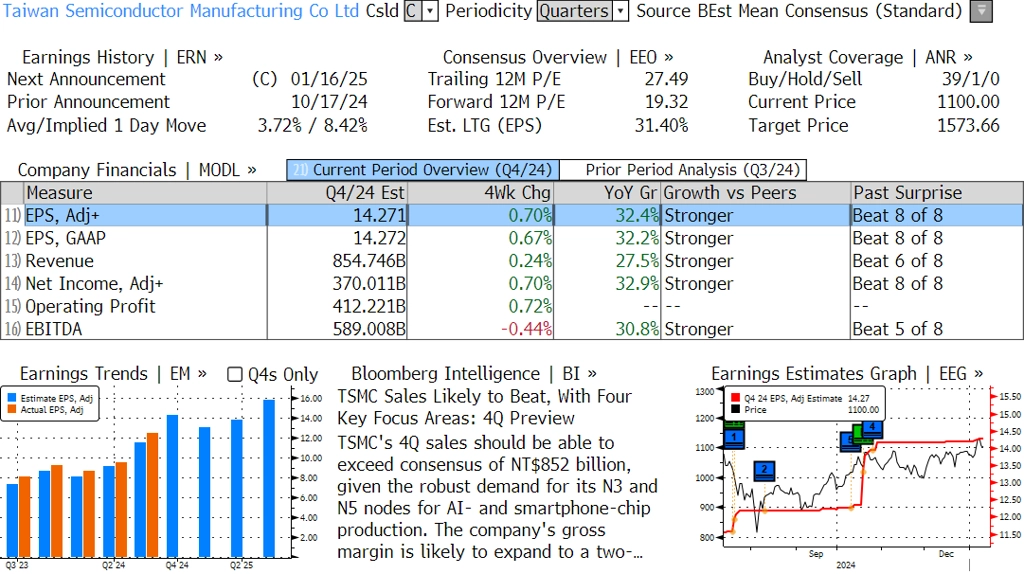Open Analyst Coverage ANR link
Screen dimensions: 1024x574
coord(867,57)
